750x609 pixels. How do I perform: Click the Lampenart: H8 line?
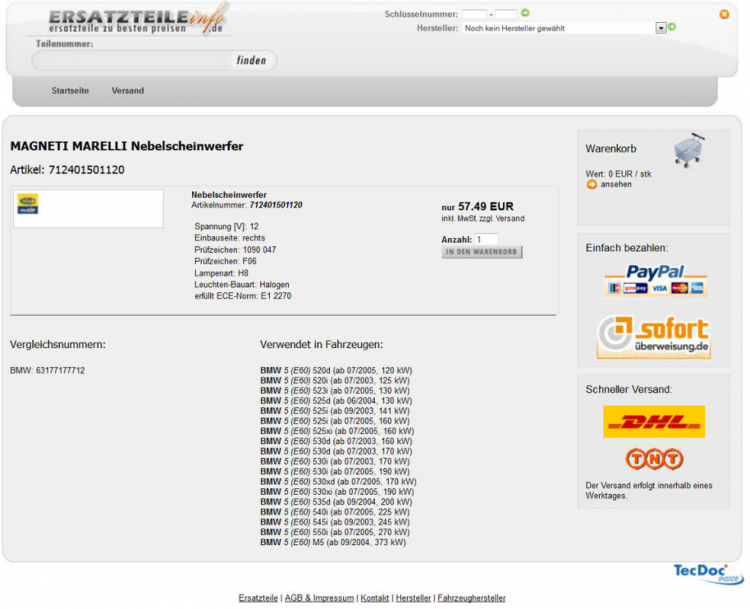coord(221,273)
